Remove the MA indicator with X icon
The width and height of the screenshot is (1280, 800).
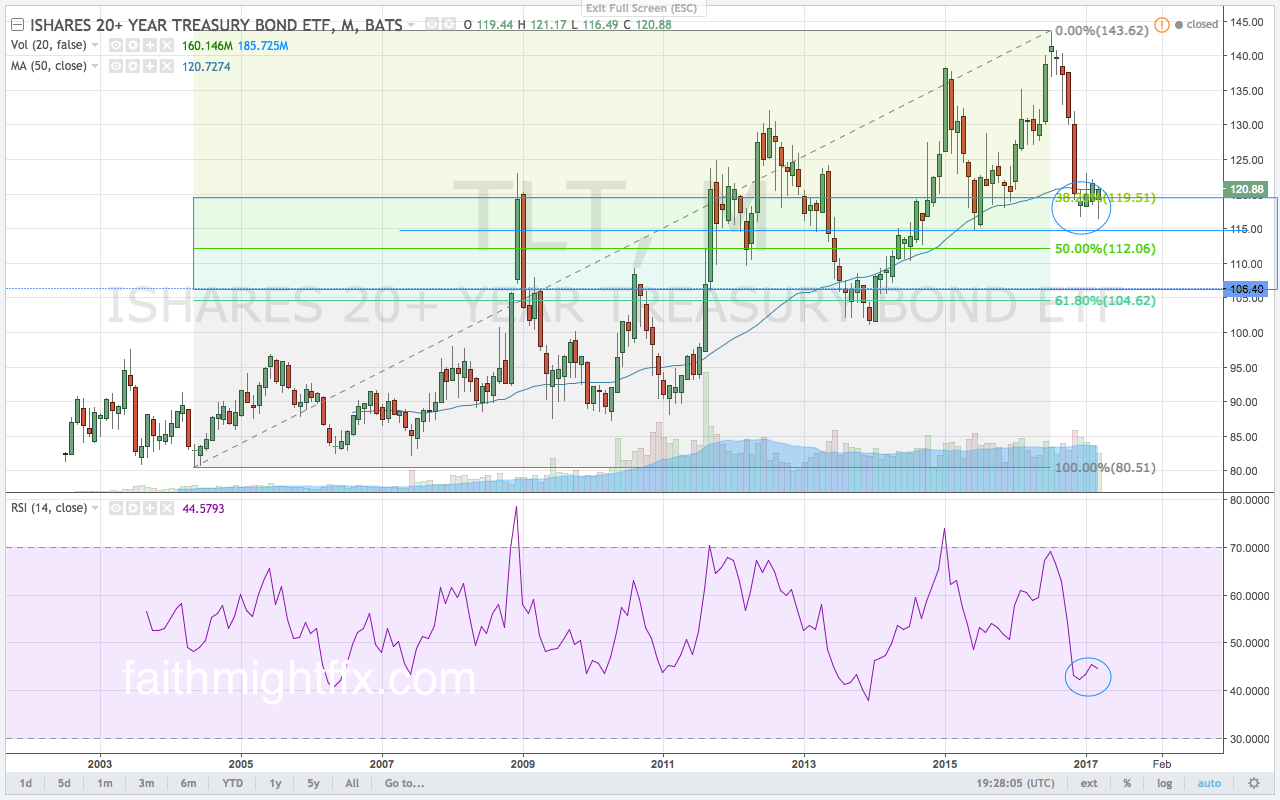pyautogui.click(x=167, y=66)
